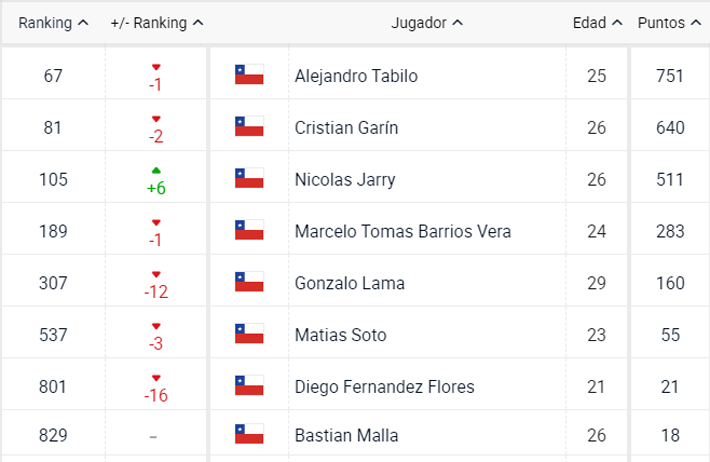The width and height of the screenshot is (710, 462).
Task: Click Chile flag beside Nicolas Jarry
Action: (x=249, y=178)
